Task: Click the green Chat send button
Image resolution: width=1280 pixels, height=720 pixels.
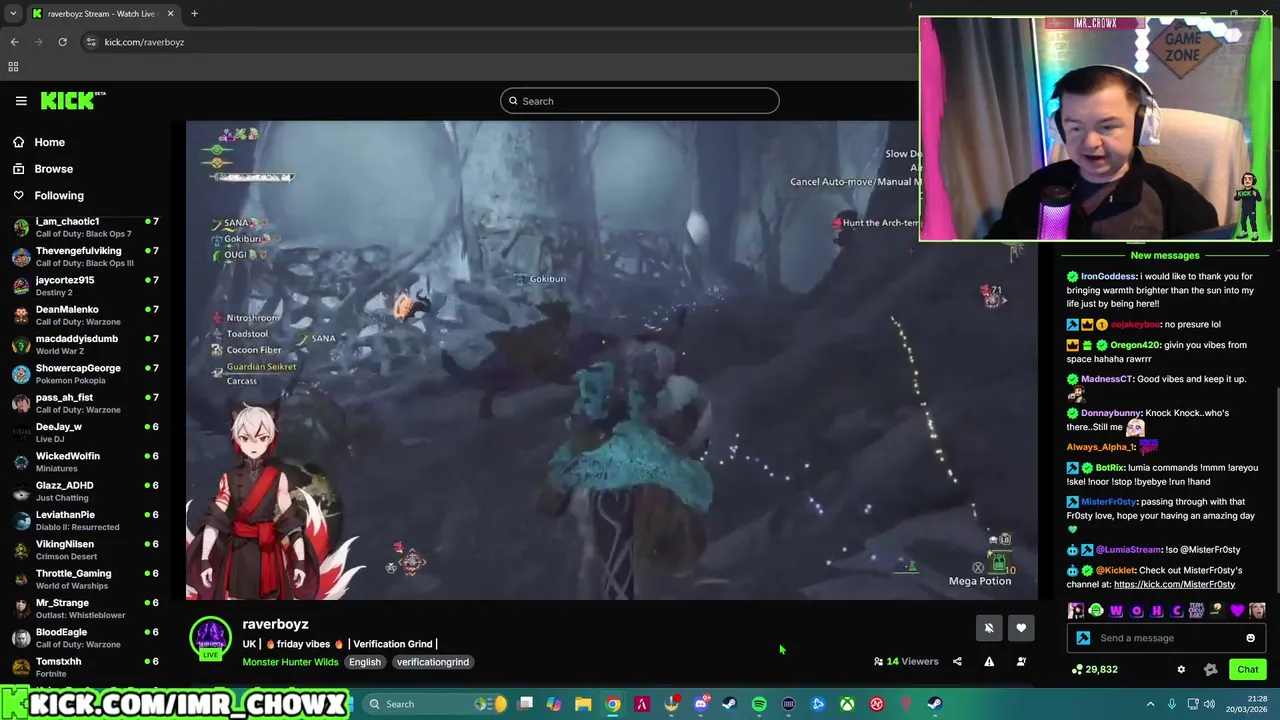Action: (1248, 669)
